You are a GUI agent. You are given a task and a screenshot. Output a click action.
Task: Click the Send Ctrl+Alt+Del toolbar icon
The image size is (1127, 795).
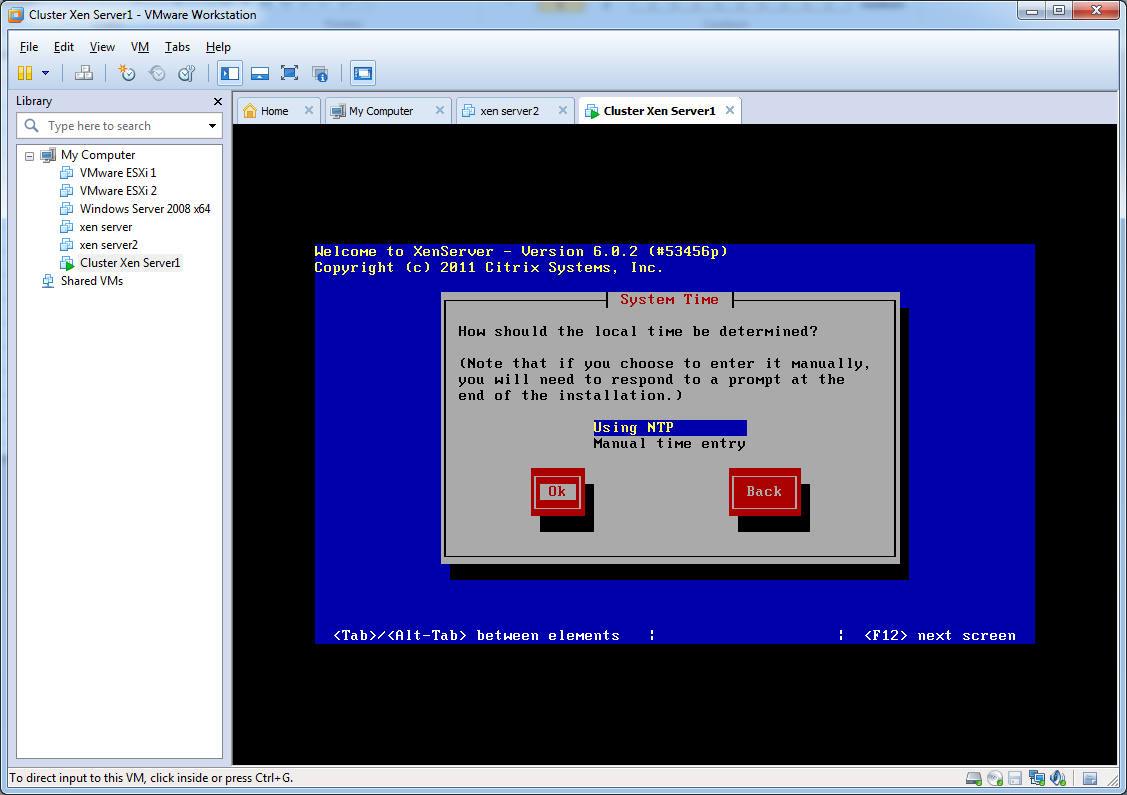click(x=84, y=73)
